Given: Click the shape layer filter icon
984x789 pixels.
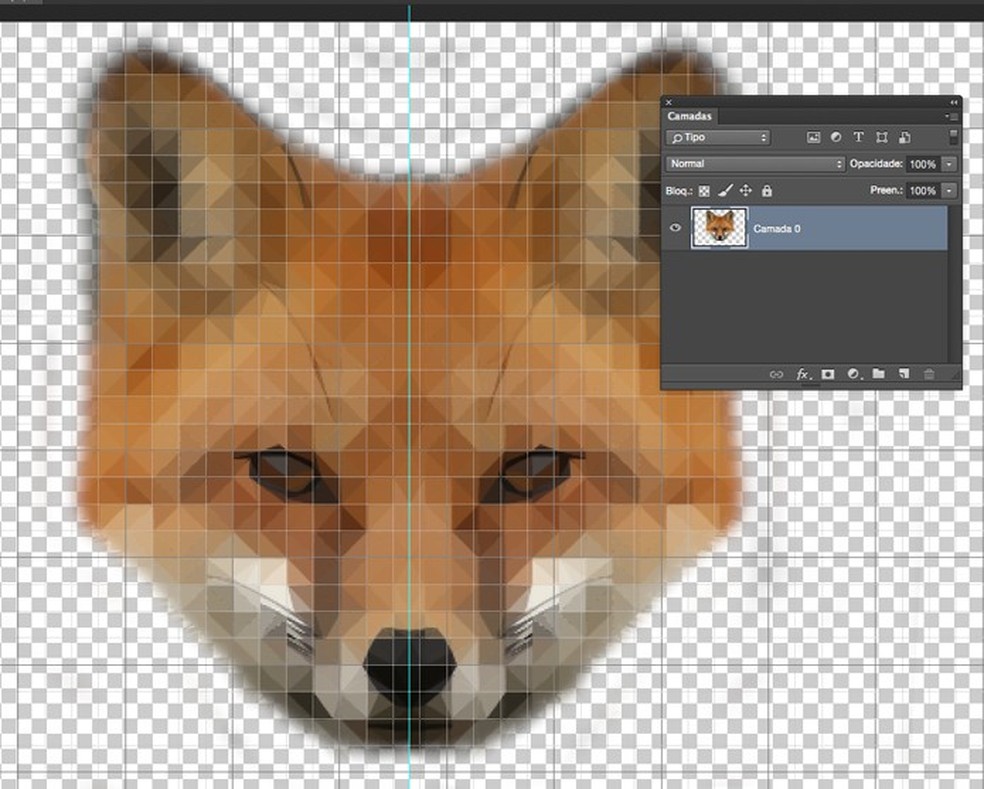Looking at the screenshot, I should coord(881,137).
